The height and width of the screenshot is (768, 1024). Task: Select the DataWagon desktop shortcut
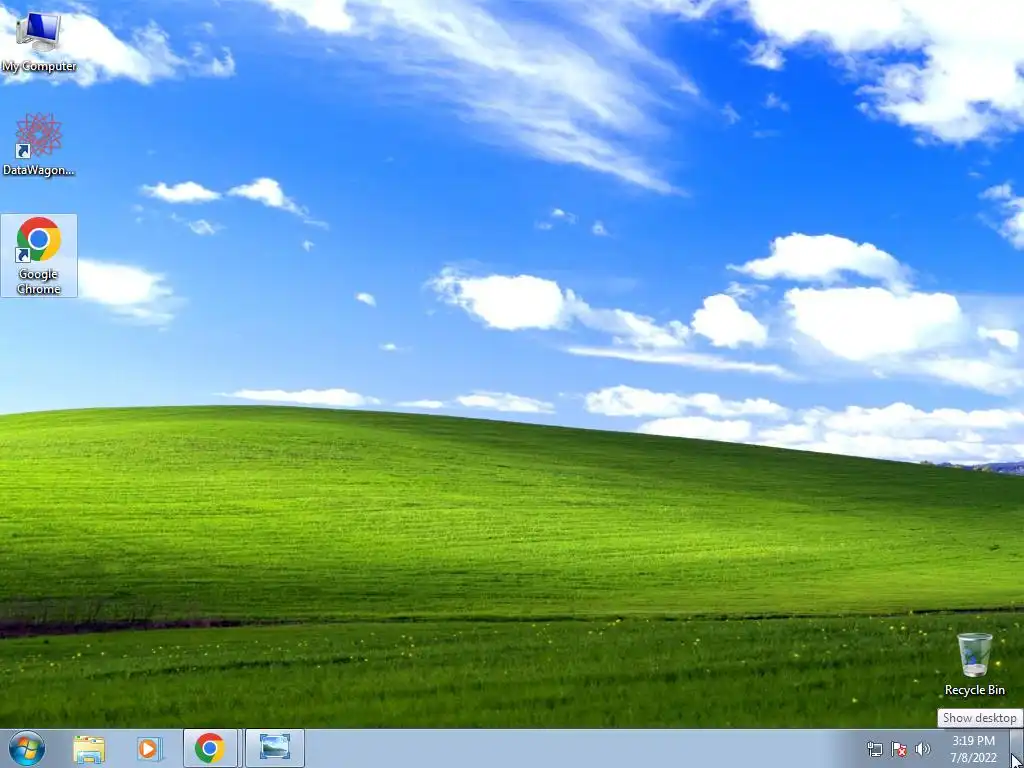coord(39,144)
